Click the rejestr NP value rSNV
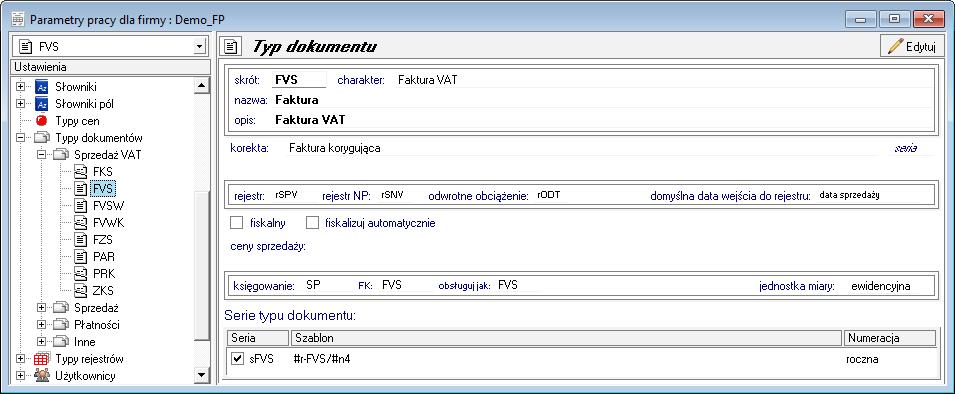The image size is (955, 394). [392, 195]
